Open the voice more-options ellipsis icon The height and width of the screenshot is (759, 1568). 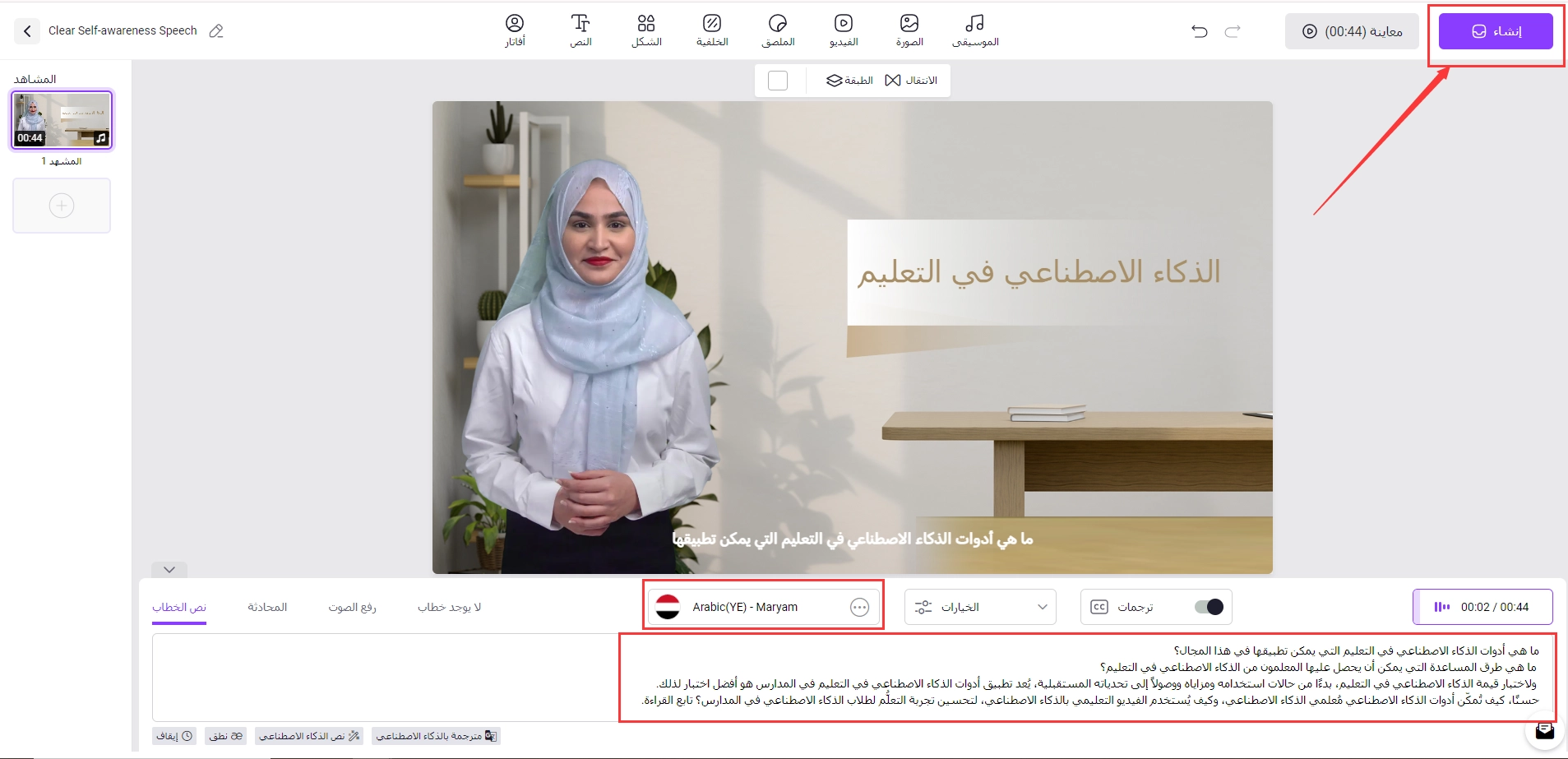[859, 607]
